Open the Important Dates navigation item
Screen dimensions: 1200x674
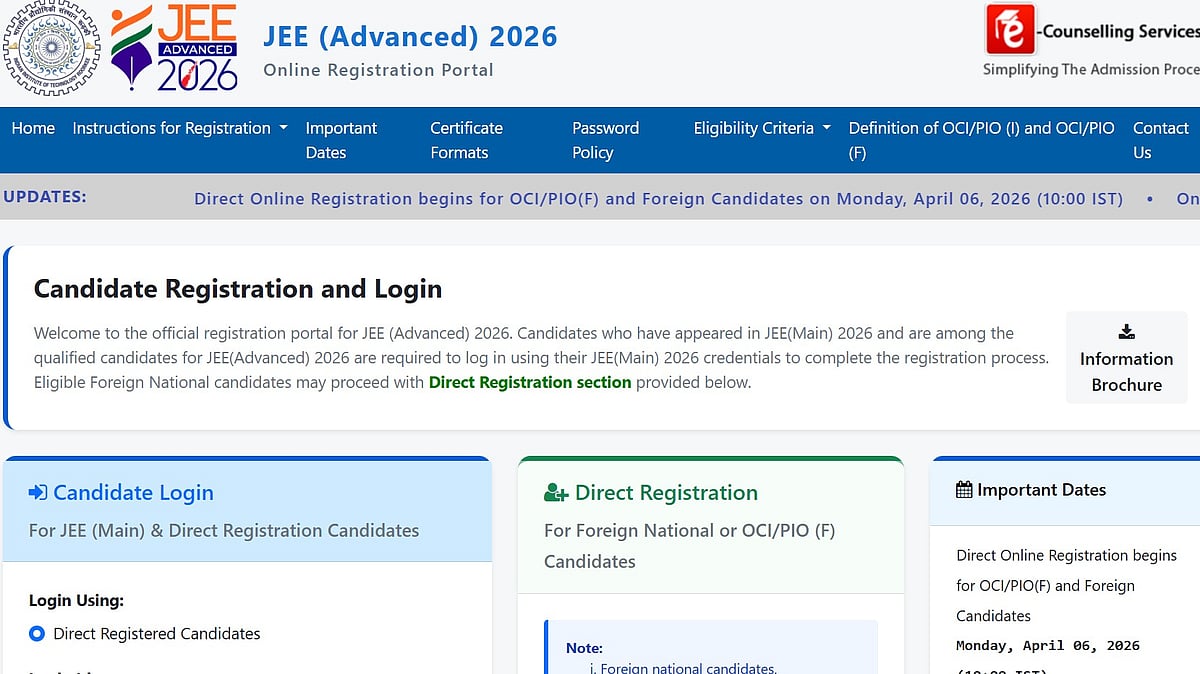[341, 140]
